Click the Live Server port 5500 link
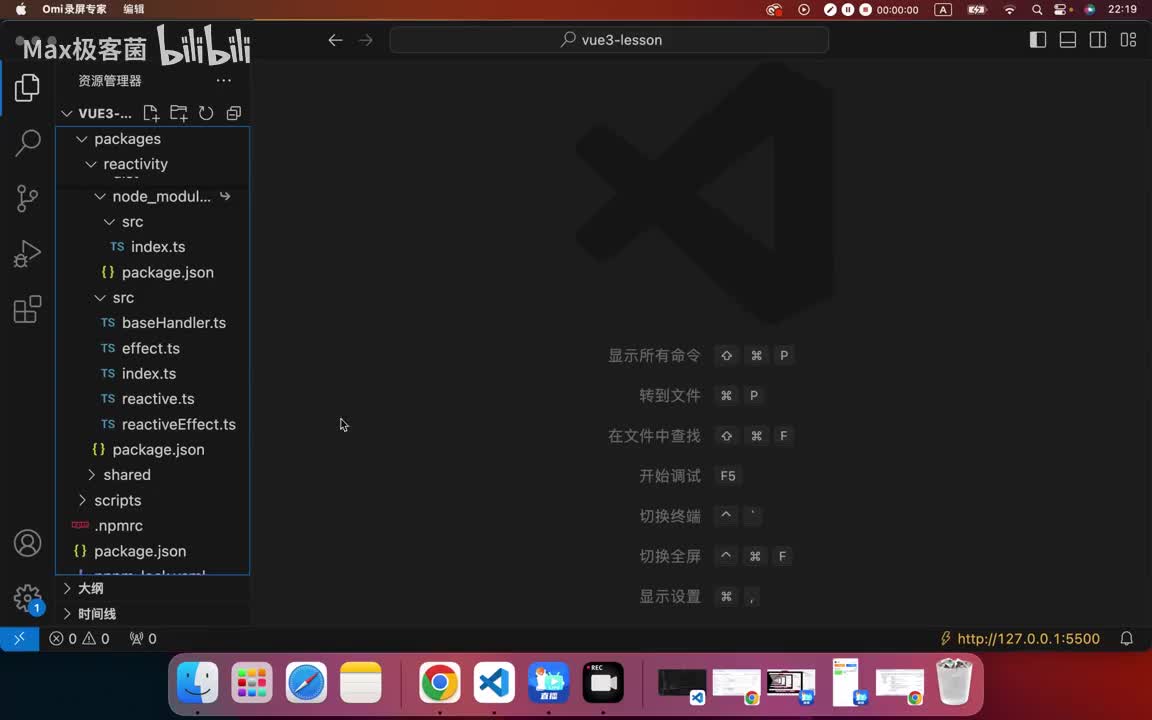This screenshot has height=720, width=1152. coord(1020,638)
